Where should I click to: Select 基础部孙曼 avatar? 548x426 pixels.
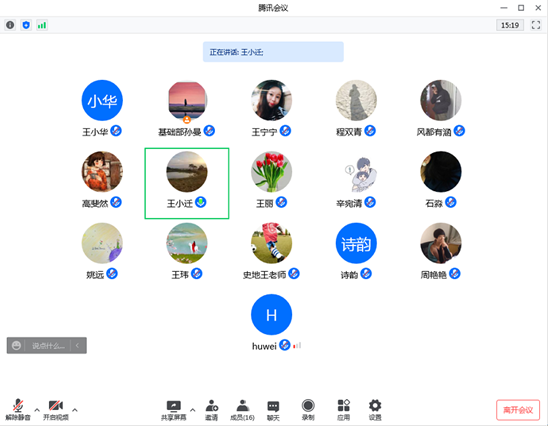pyautogui.click(x=187, y=100)
